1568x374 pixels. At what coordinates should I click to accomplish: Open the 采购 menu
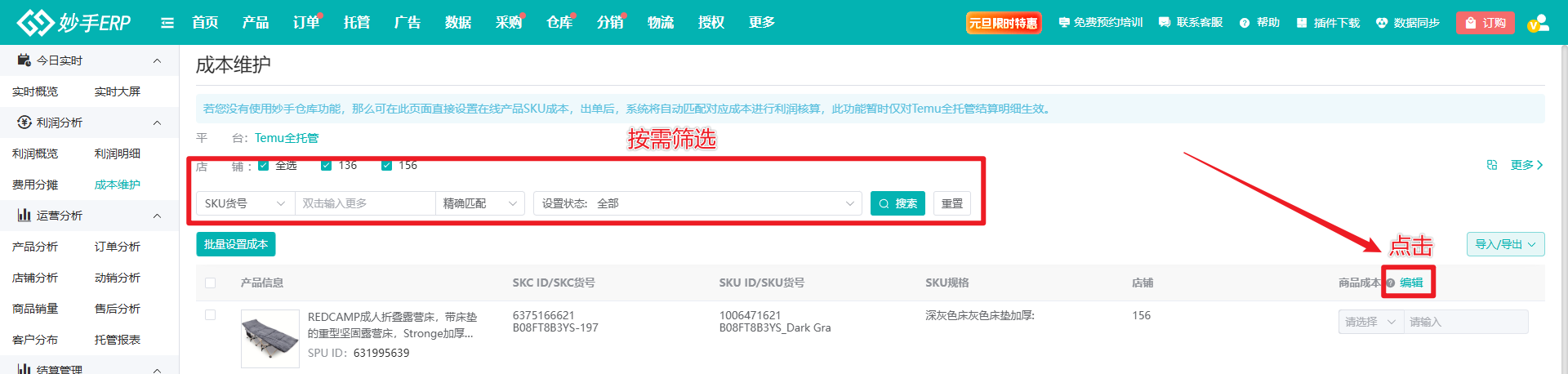click(x=509, y=22)
